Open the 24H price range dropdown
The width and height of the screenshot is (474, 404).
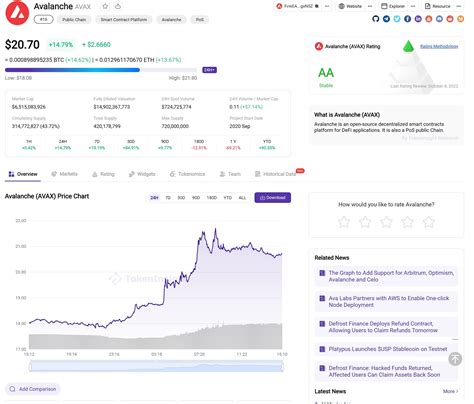pyautogui.click(x=210, y=70)
